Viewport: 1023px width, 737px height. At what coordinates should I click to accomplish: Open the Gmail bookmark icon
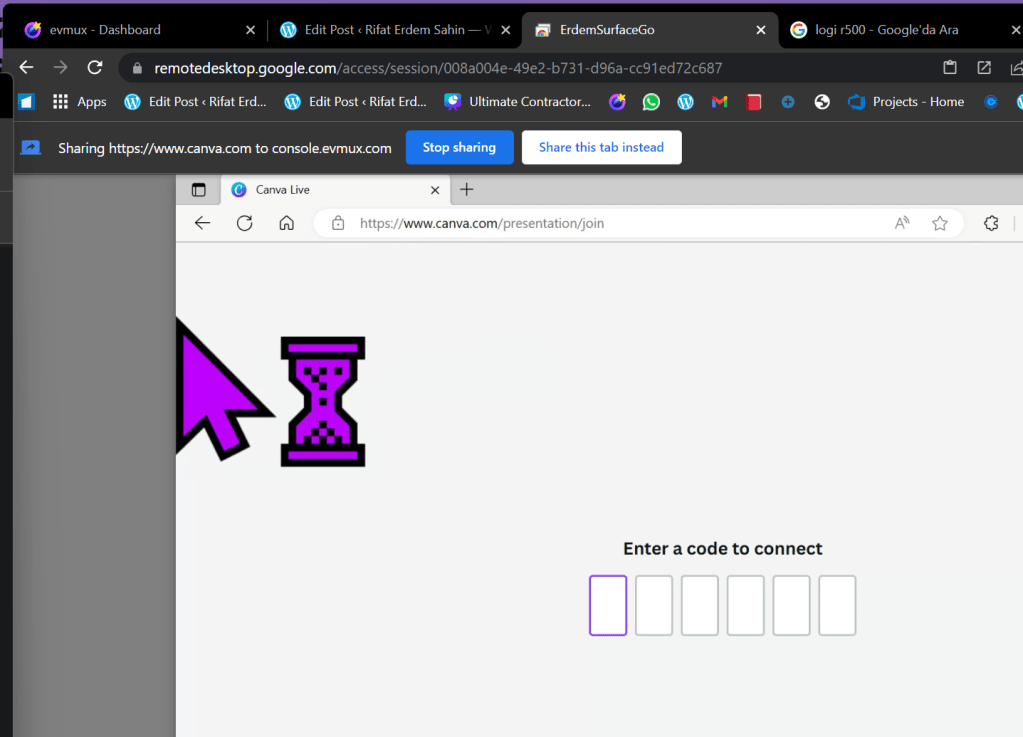tap(719, 102)
